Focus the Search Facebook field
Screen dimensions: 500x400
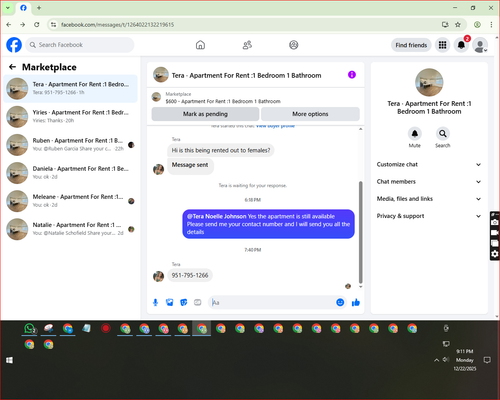[80, 45]
